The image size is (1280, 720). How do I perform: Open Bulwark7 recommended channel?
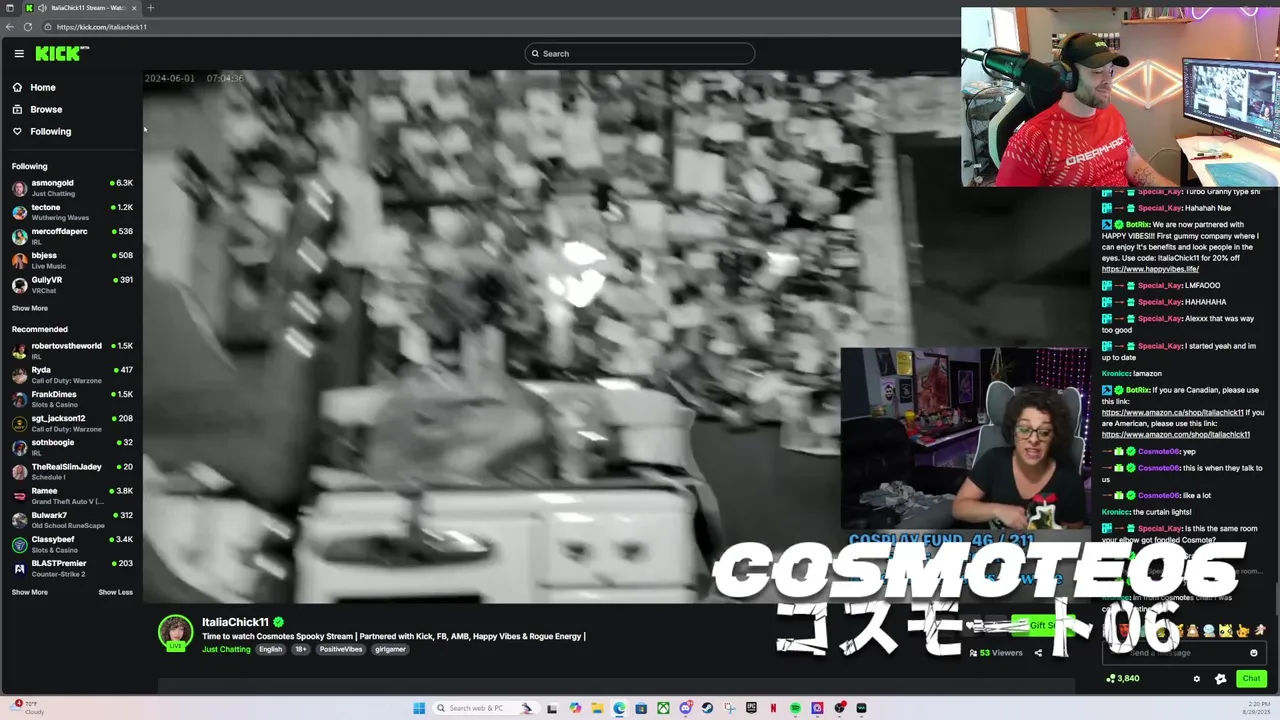click(72, 520)
